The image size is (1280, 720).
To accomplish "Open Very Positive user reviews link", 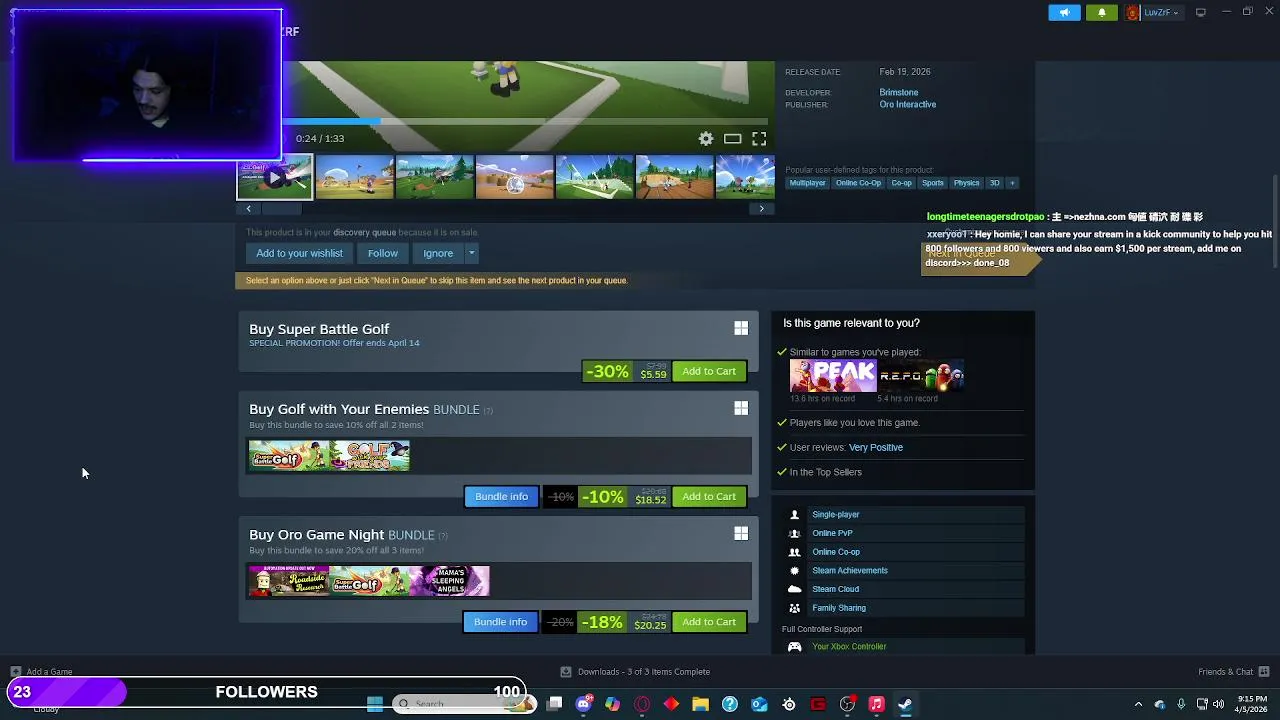I will click(x=875, y=447).
